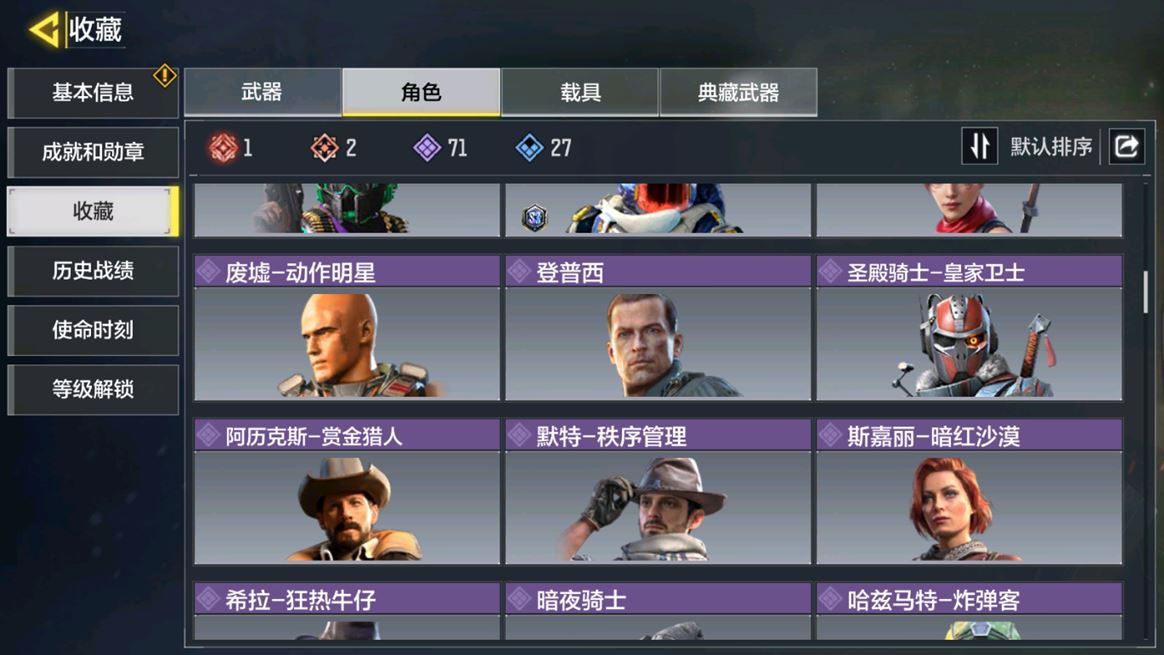The image size is (1164, 655).
Task: Select the purple epic rarity filter showing 71
Action: point(427,148)
